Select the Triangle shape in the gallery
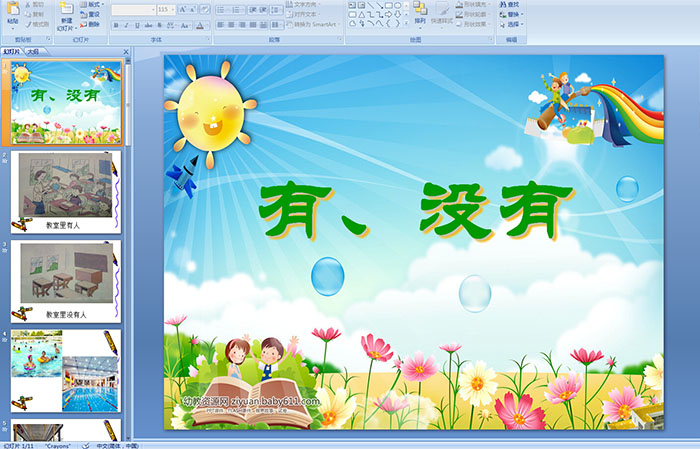Viewport: 700px width, 449px height. 362,15
